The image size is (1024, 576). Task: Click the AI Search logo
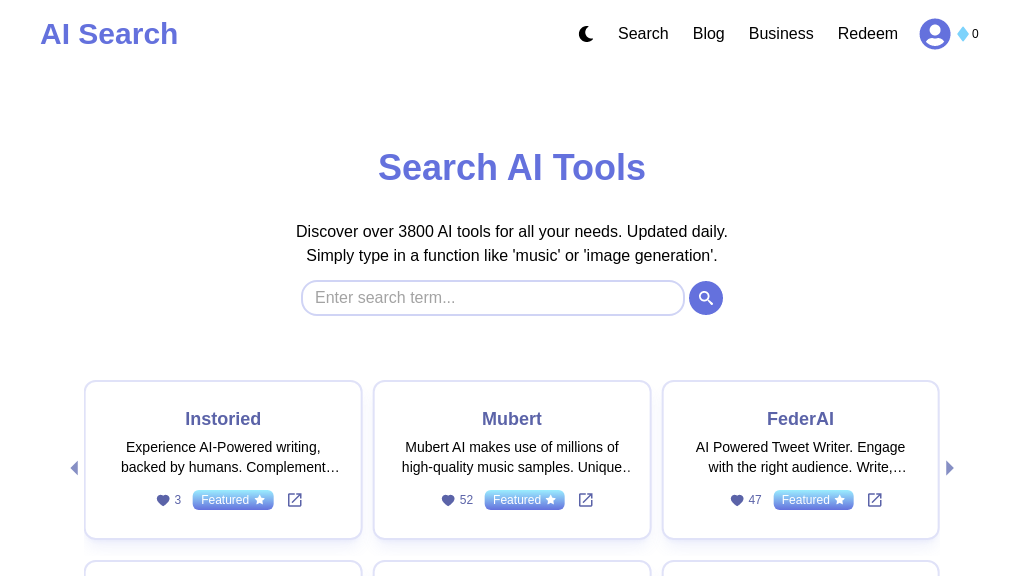click(109, 33)
